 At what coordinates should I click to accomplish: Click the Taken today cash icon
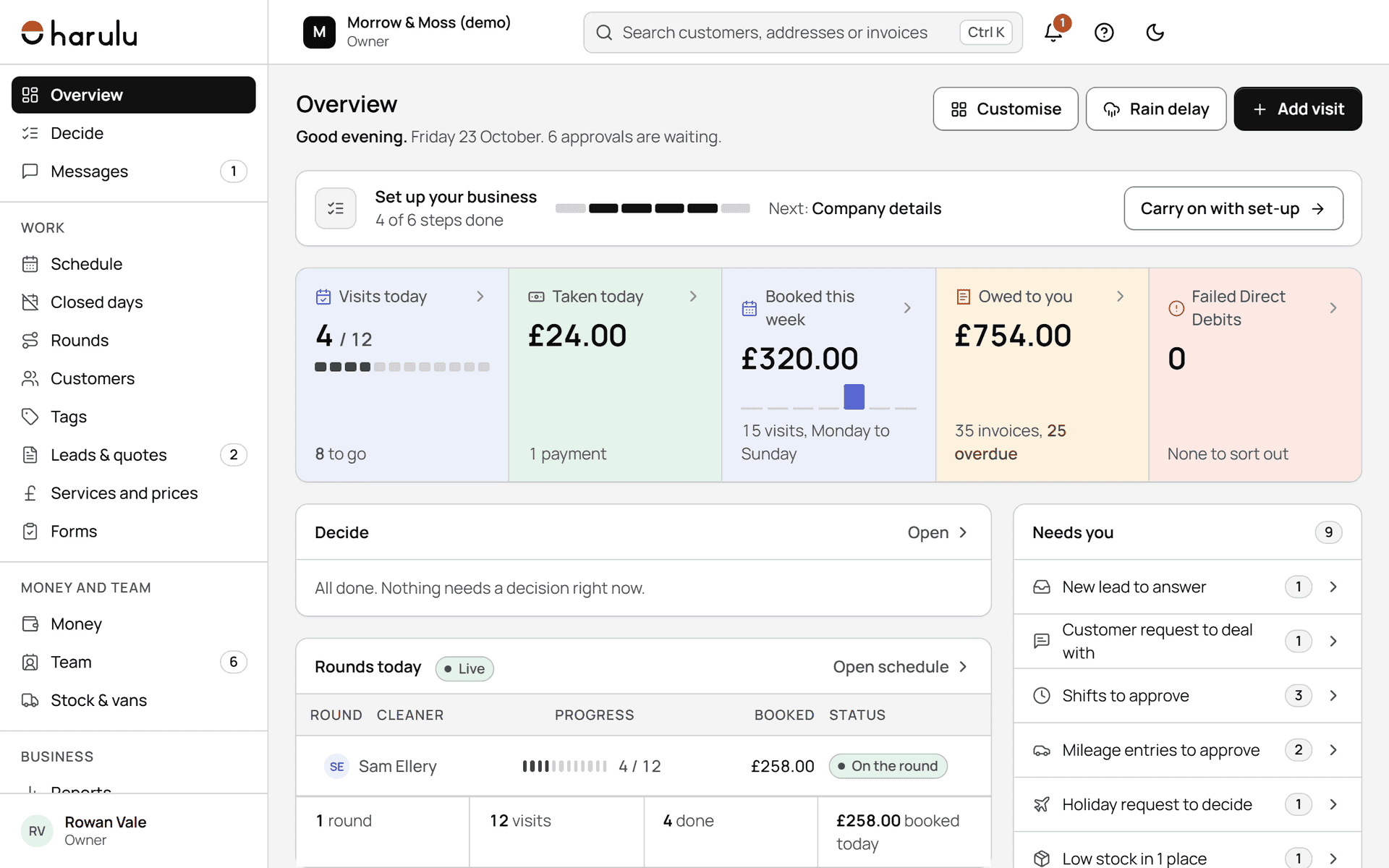(x=536, y=297)
